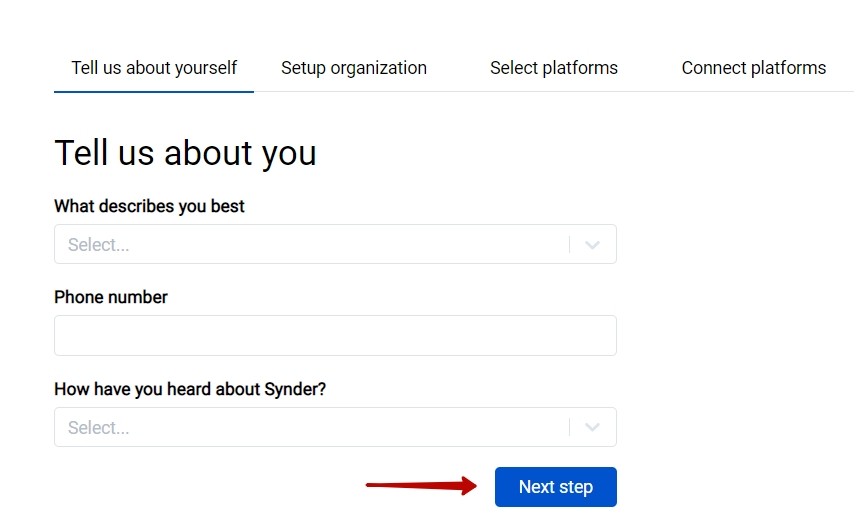
Task: Click the Select... placeholder under What describes you best
Action: point(98,245)
